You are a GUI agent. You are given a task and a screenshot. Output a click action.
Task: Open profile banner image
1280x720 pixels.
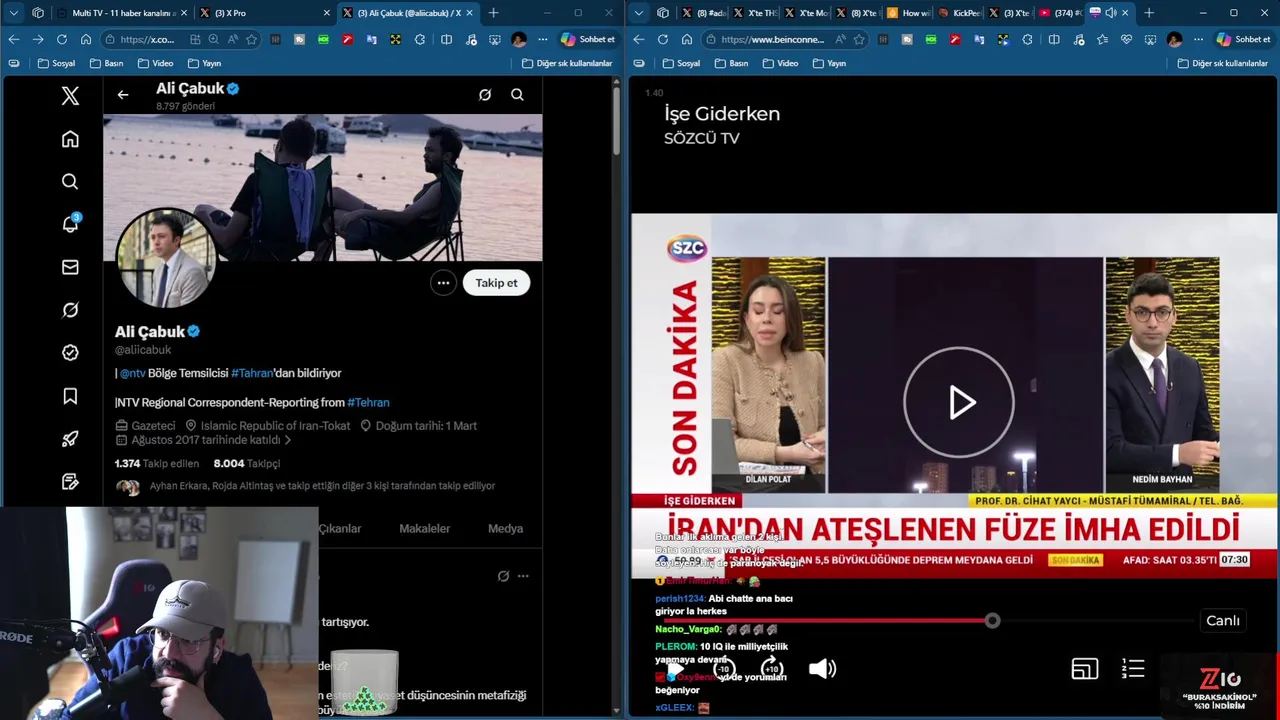323,188
